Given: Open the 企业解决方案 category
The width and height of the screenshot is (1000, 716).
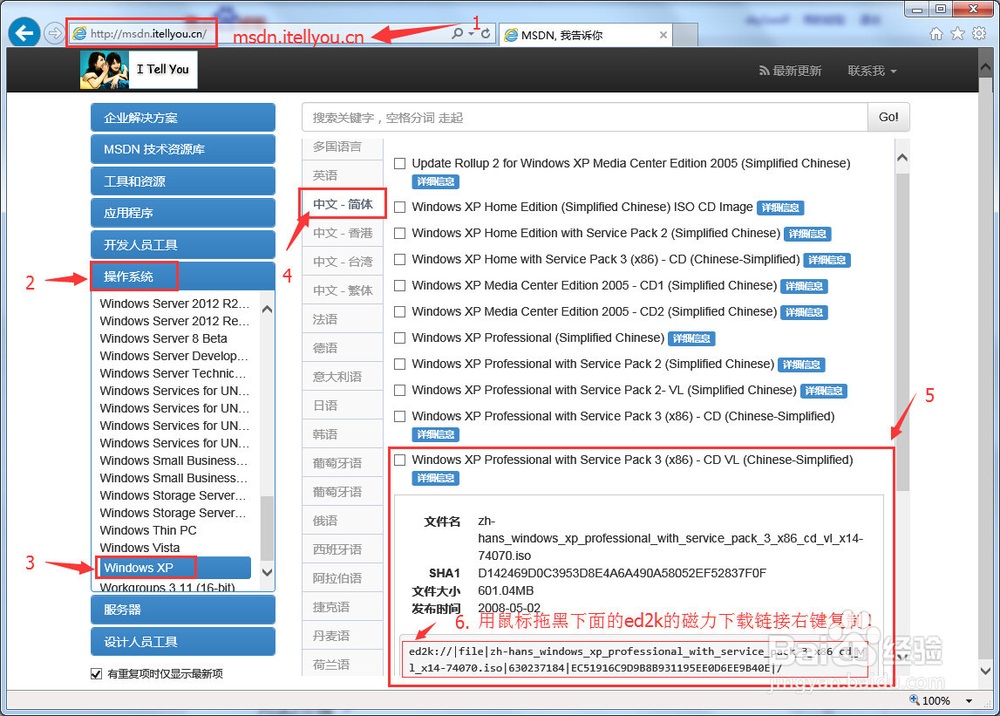Looking at the screenshot, I should 182,118.
